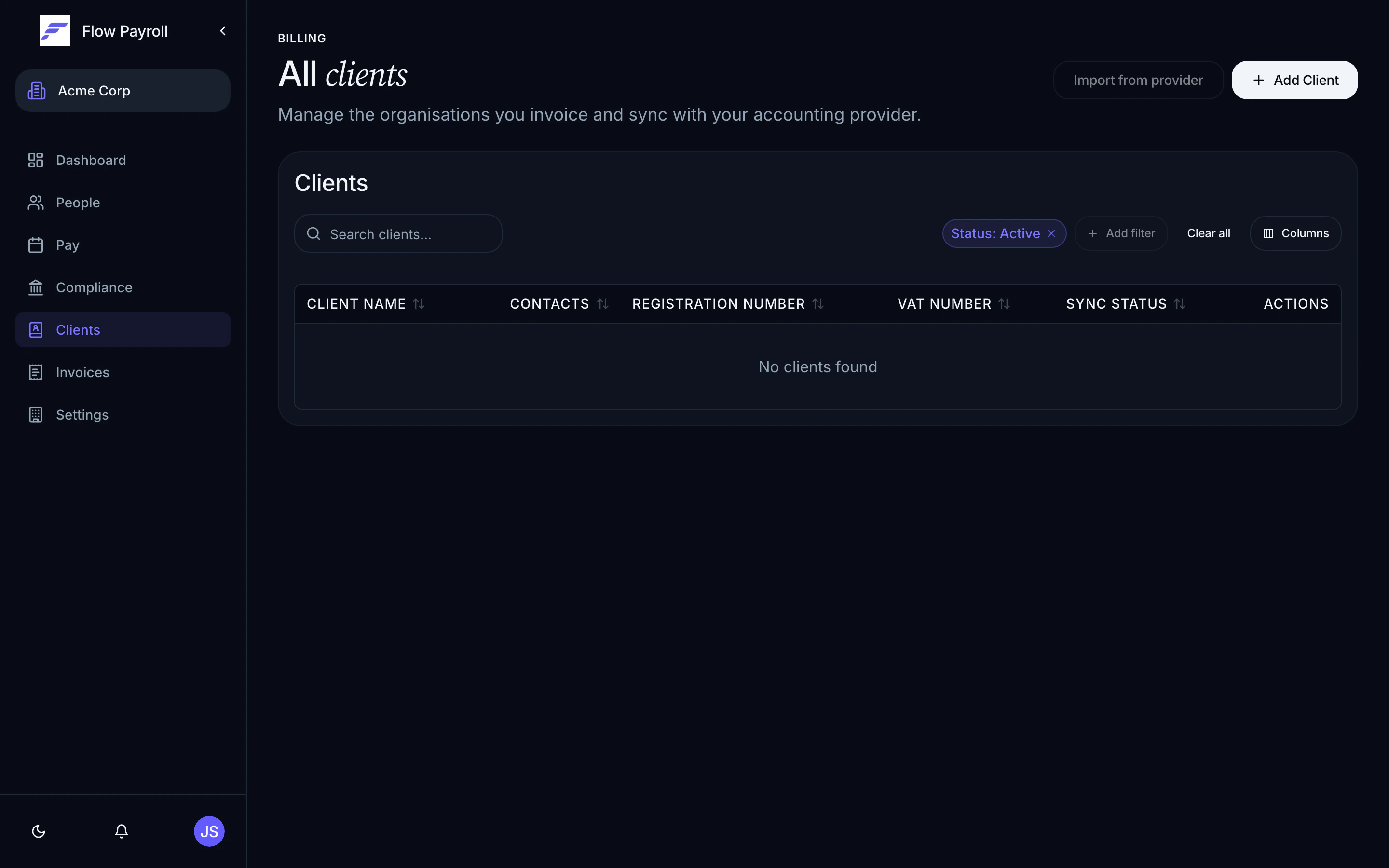1389x868 pixels.
Task: Open the Columns visibility menu
Action: pyautogui.click(x=1295, y=234)
